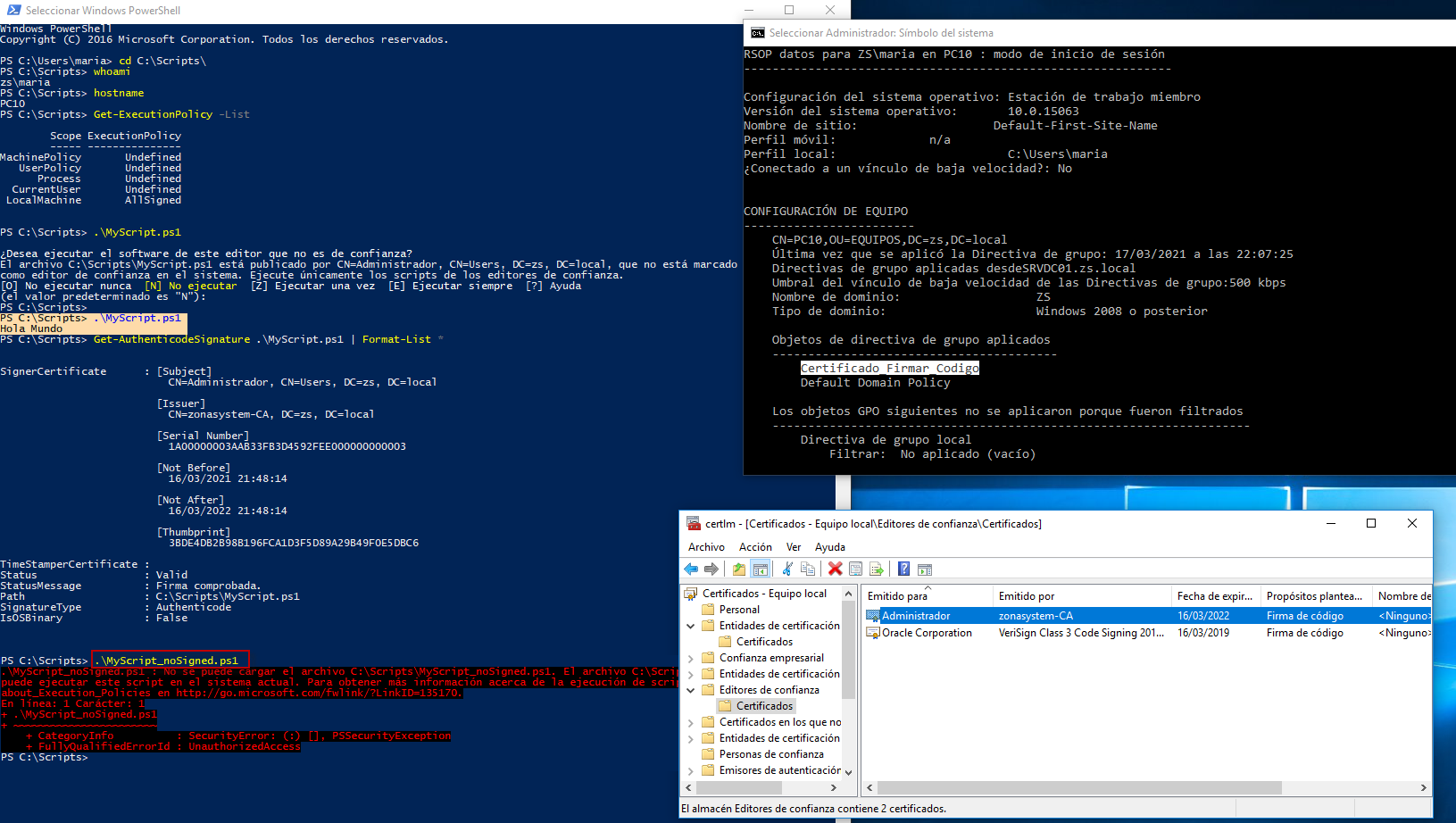Collapse the Editores de confianza node

pyautogui.click(x=690, y=691)
